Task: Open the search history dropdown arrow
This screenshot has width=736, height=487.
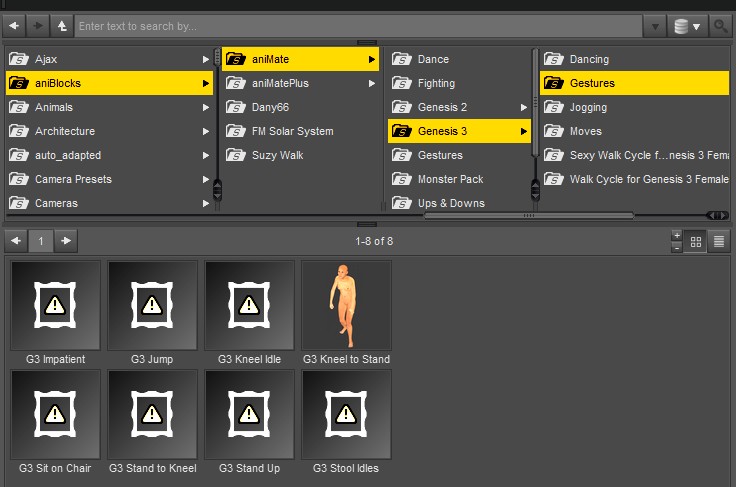Action: (x=655, y=26)
